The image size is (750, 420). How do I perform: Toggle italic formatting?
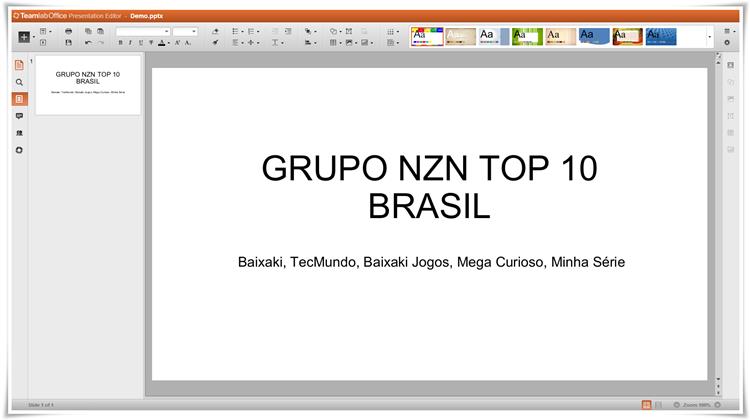click(130, 43)
